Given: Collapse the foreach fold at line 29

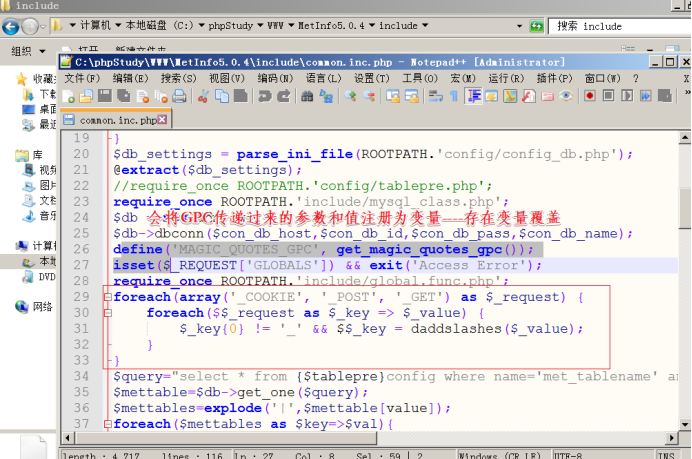Looking at the screenshot, I should coord(108,297).
